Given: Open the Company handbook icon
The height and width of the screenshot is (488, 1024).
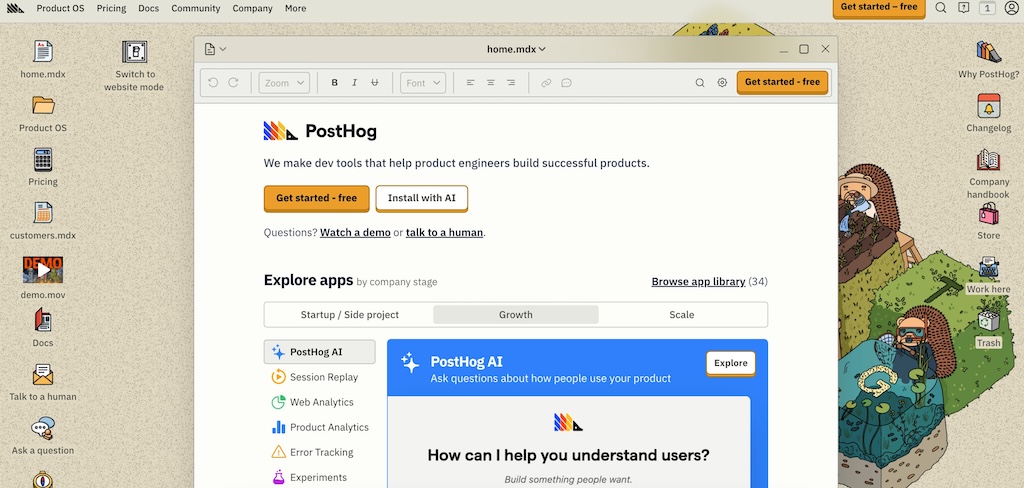Looking at the screenshot, I should [989, 159].
